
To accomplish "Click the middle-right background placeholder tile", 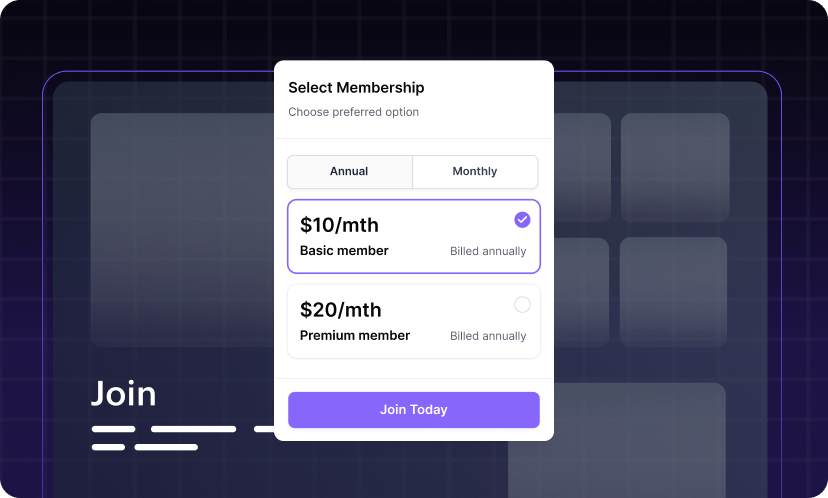I will 673,291.
